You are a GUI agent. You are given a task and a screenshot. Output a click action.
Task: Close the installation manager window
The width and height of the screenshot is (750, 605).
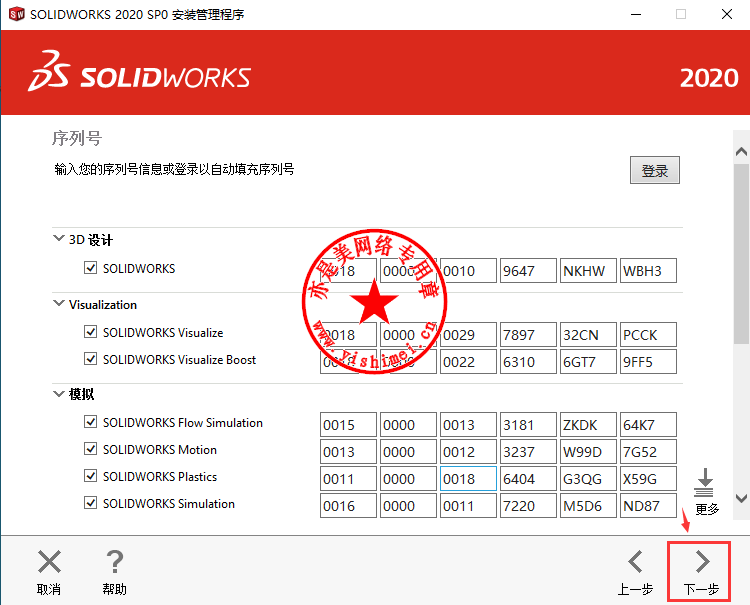click(x=727, y=14)
